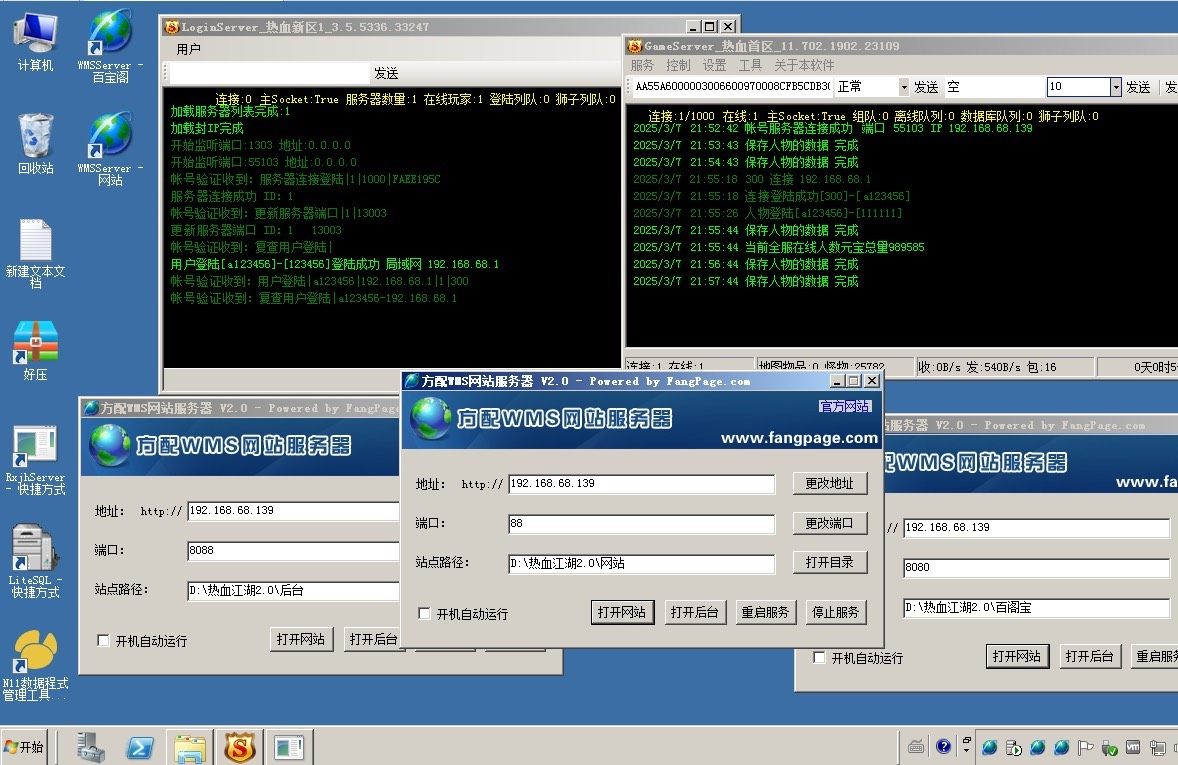Click the 空 field in GameServer toolbar
This screenshot has height=765, width=1178.
(x=994, y=87)
